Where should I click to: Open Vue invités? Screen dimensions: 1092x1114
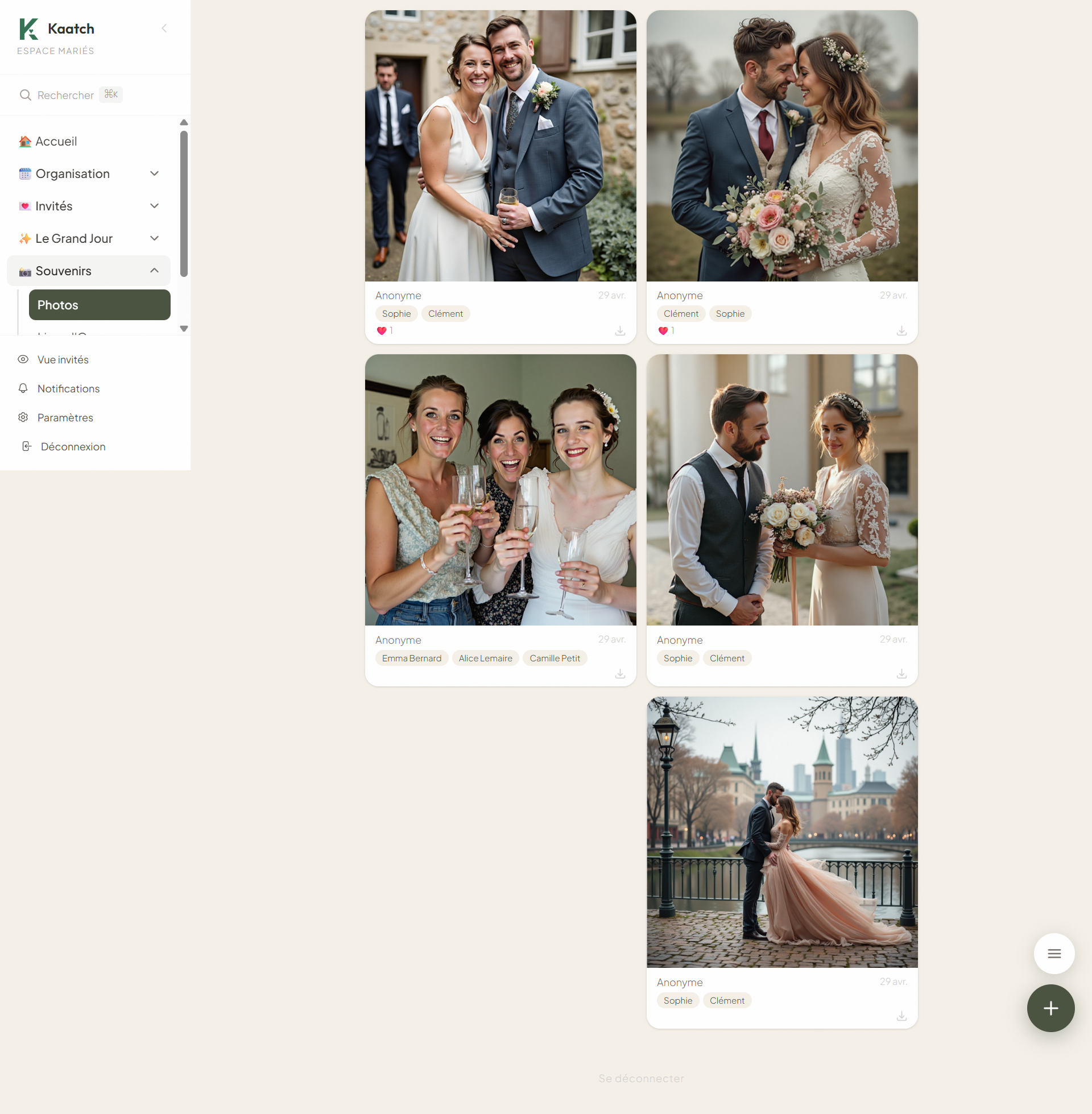point(63,359)
